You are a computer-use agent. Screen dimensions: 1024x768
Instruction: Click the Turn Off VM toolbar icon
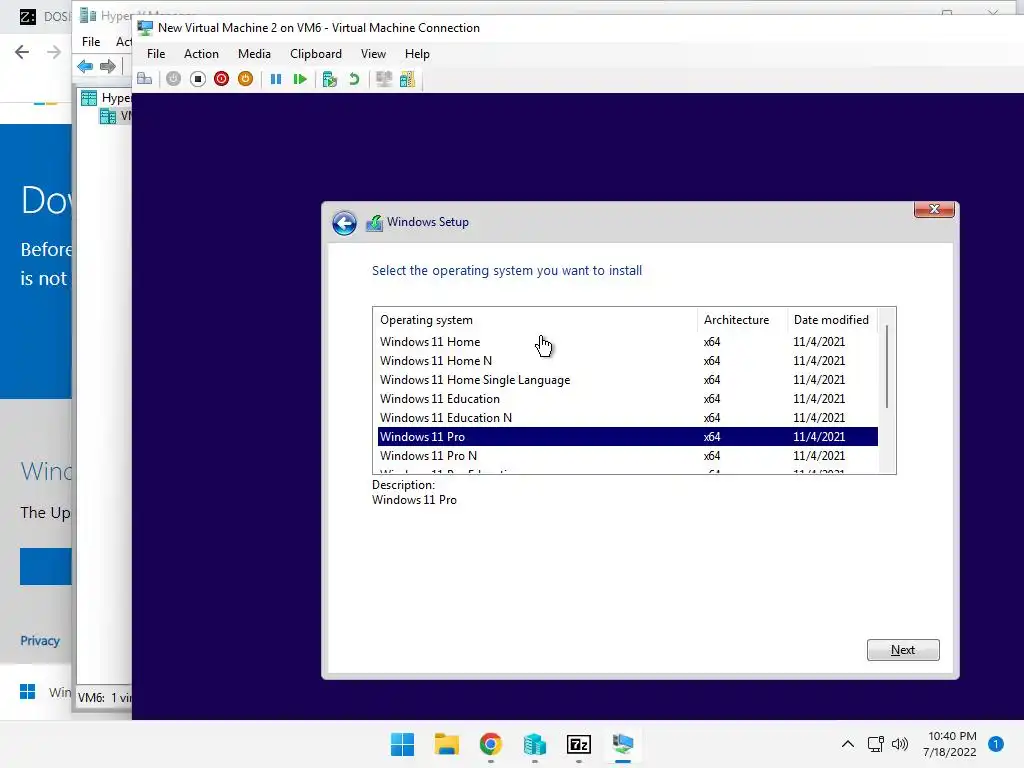(x=197, y=79)
